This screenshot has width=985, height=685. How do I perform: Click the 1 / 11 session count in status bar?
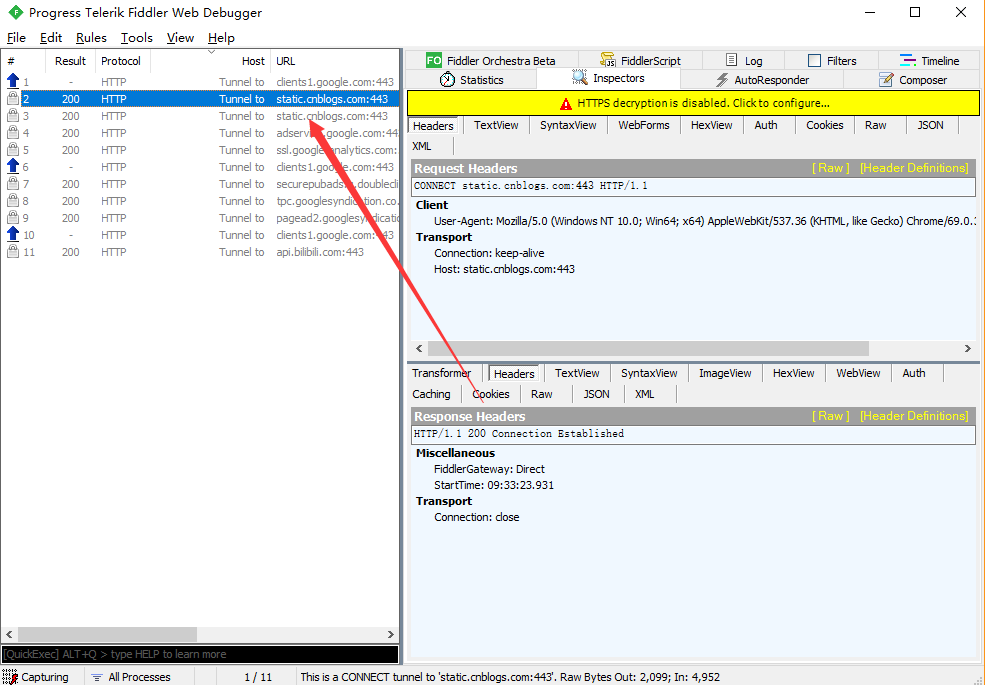[258, 677]
